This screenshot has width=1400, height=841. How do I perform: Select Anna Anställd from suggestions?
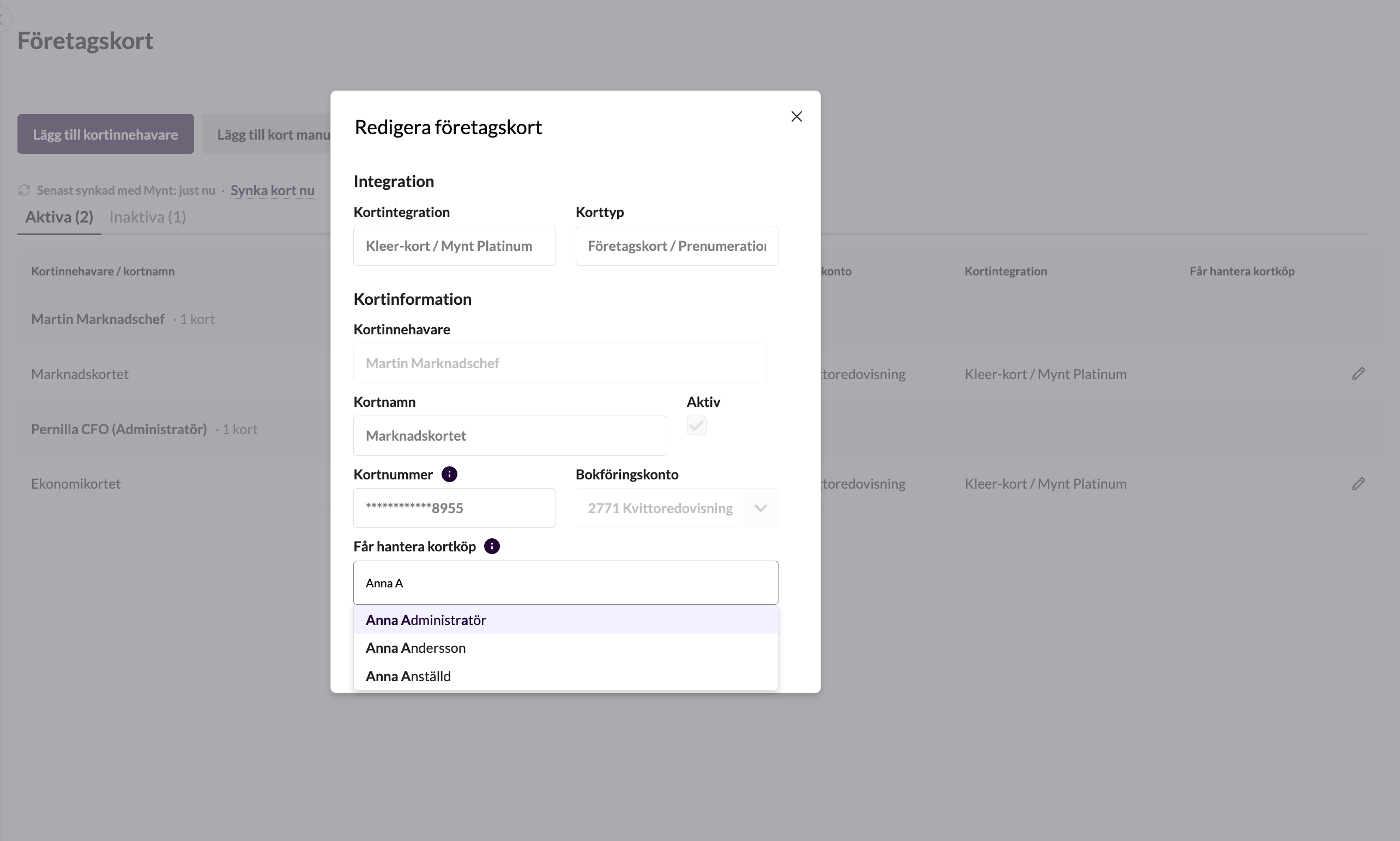click(565, 676)
